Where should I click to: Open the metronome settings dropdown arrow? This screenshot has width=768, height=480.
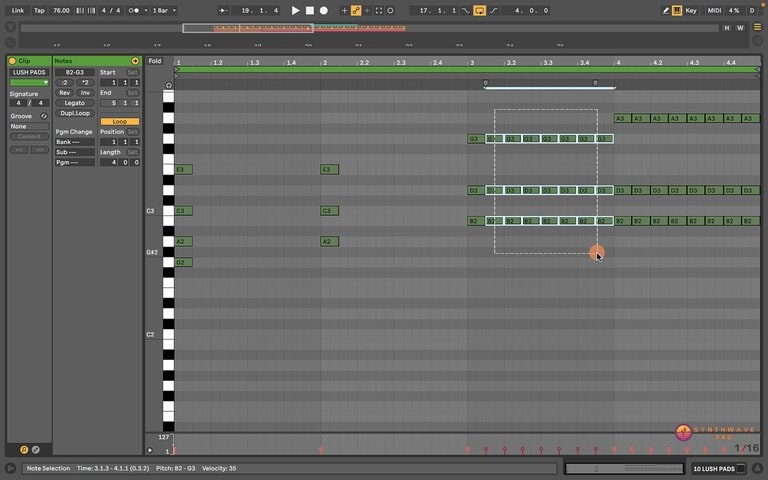(x=146, y=10)
